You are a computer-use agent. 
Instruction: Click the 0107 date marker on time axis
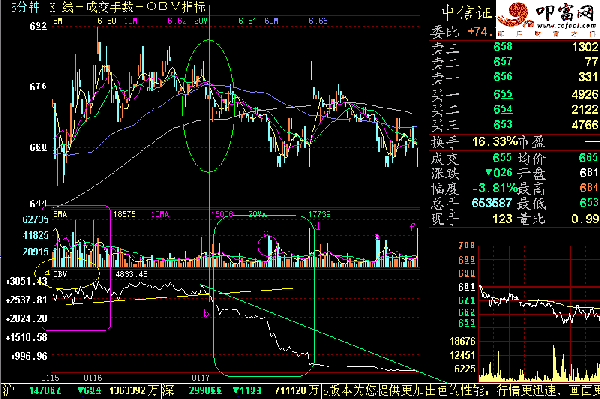pyautogui.click(x=201, y=378)
